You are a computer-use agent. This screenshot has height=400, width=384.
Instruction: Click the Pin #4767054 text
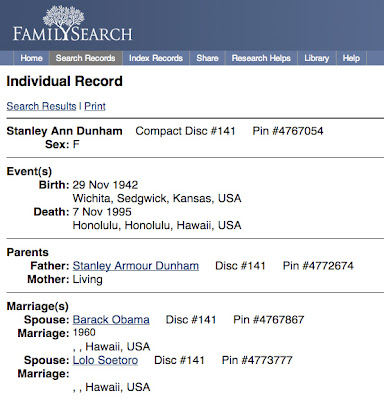(288, 131)
